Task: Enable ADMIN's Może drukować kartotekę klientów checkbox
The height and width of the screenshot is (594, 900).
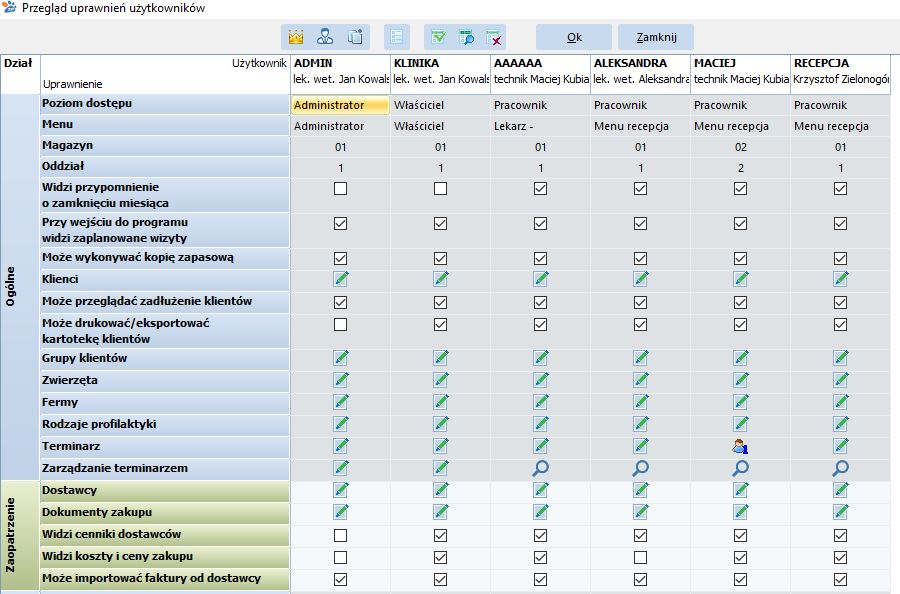Action: coord(340,325)
